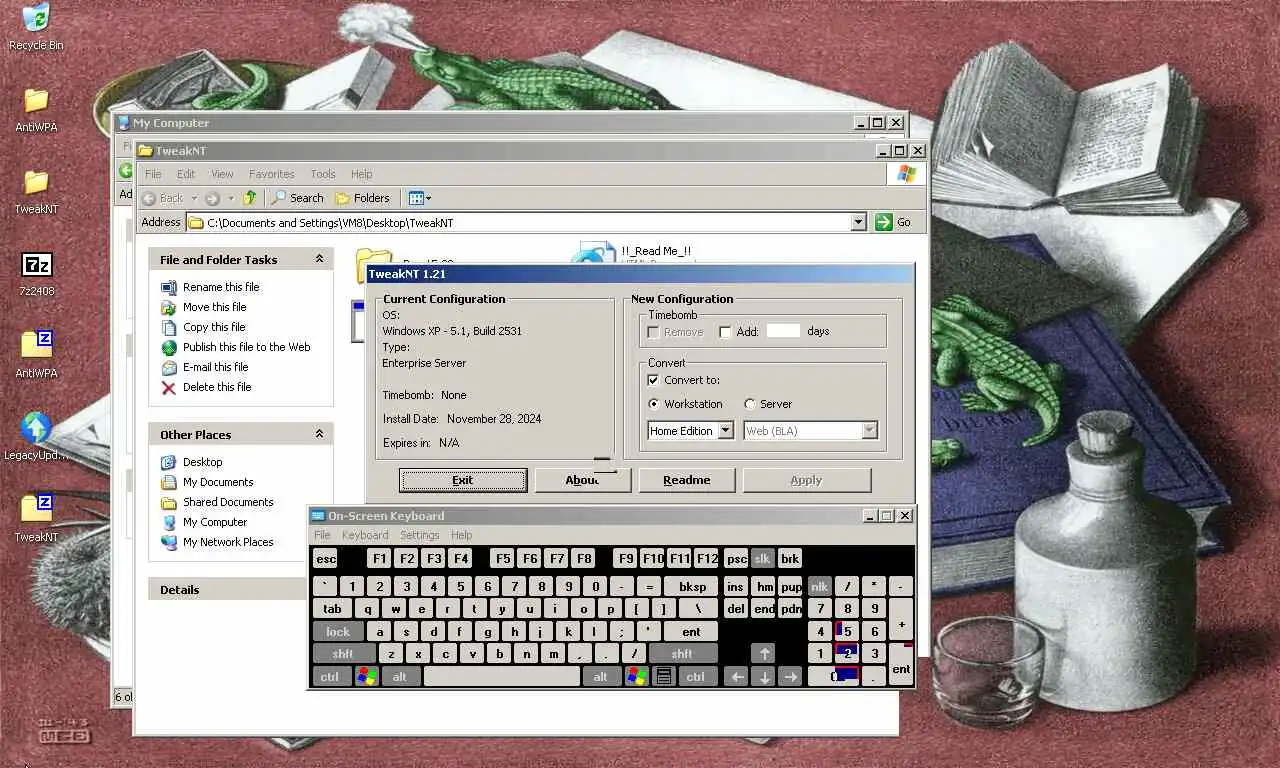The height and width of the screenshot is (768, 1280).
Task: Click Delete this file task
Action: point(217,387)
